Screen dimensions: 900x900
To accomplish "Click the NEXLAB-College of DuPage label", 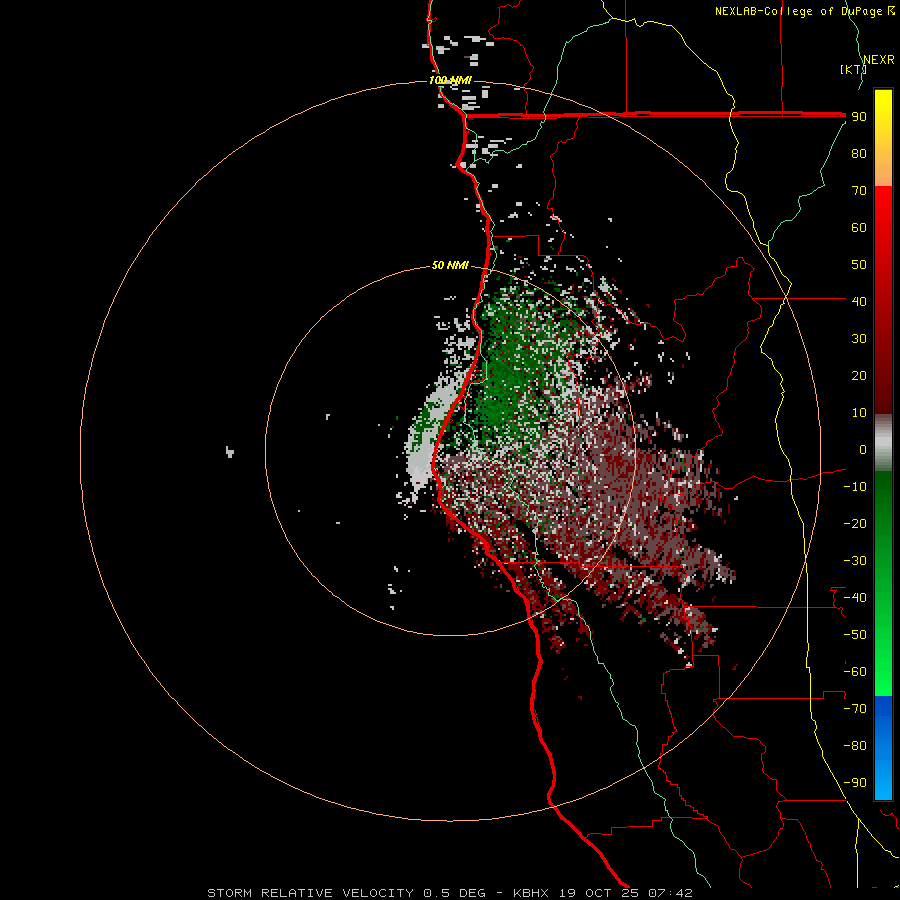I will 798,11.
